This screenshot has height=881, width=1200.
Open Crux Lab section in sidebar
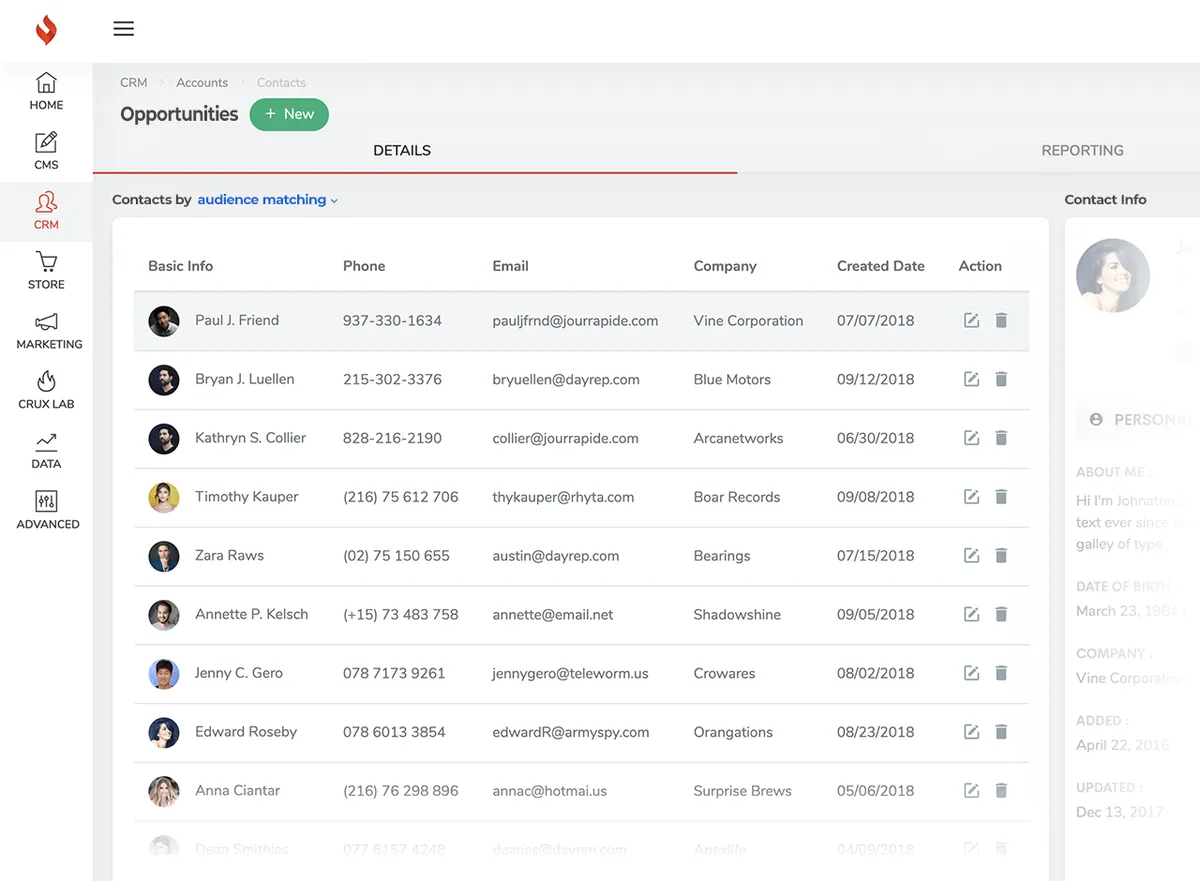coord(46,391)
